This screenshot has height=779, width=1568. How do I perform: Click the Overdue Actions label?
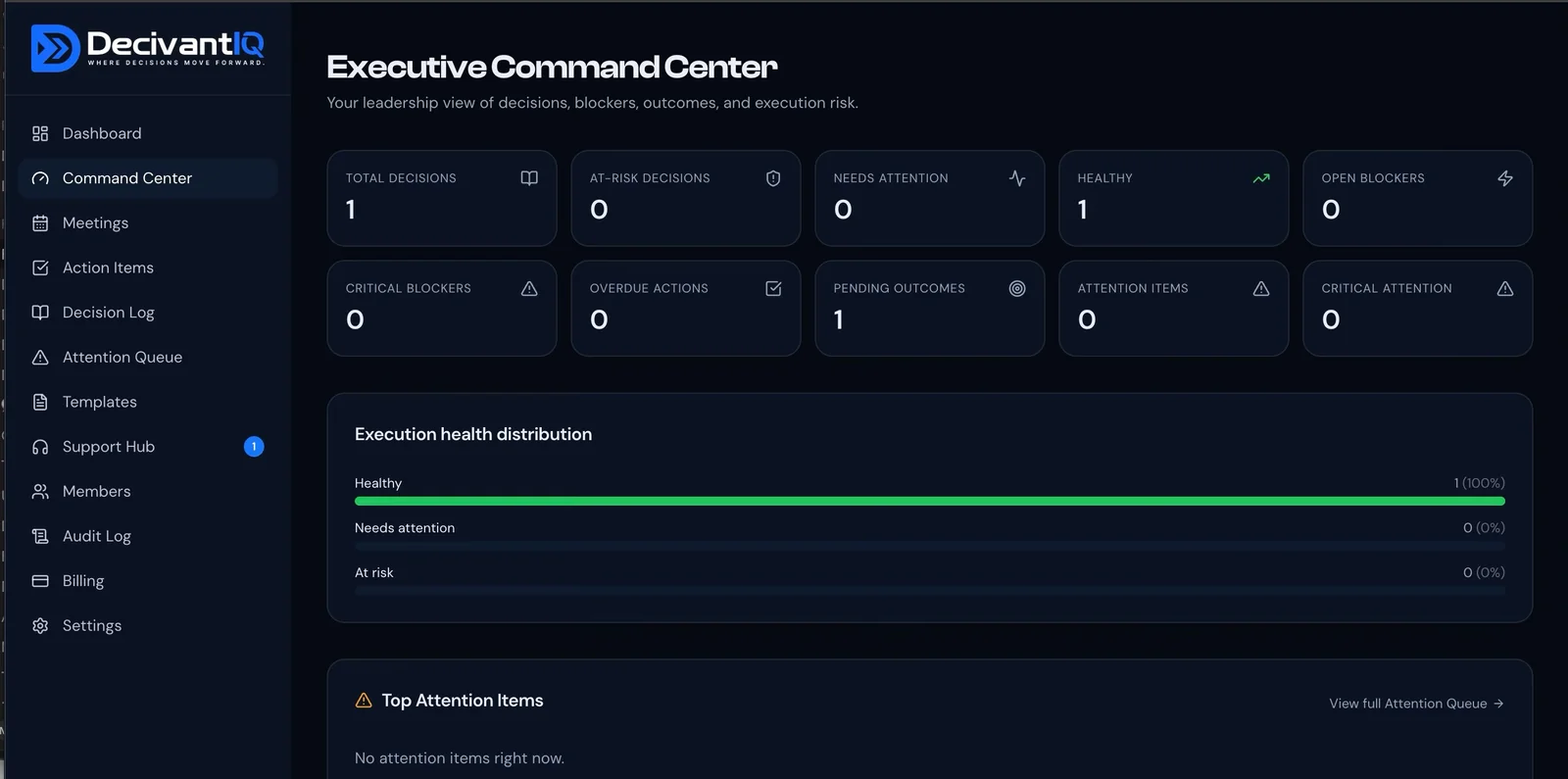[x=649, y=288]
